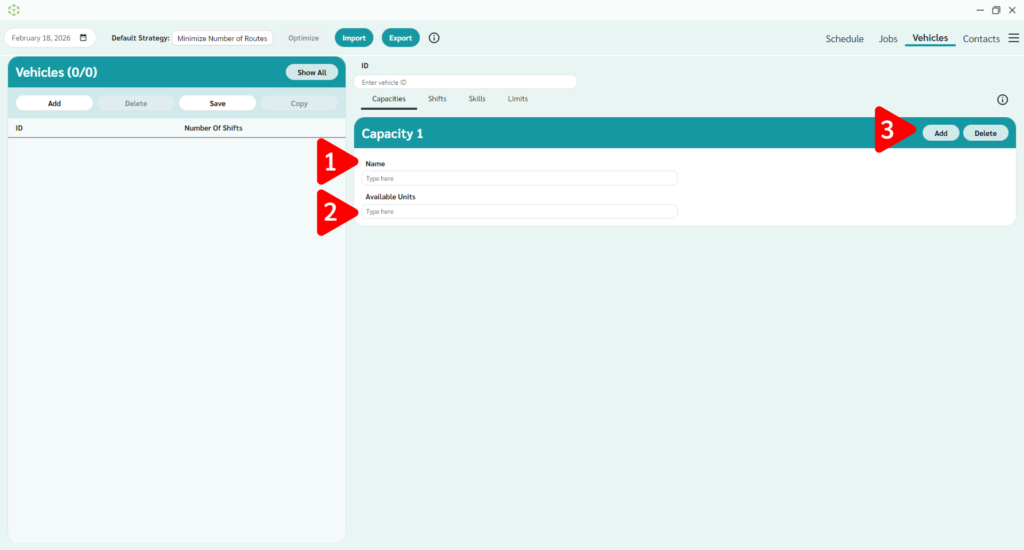Click Add in the Vehicles list toolbar
This screenshot has width=1024, height=550.
[54, 103]
